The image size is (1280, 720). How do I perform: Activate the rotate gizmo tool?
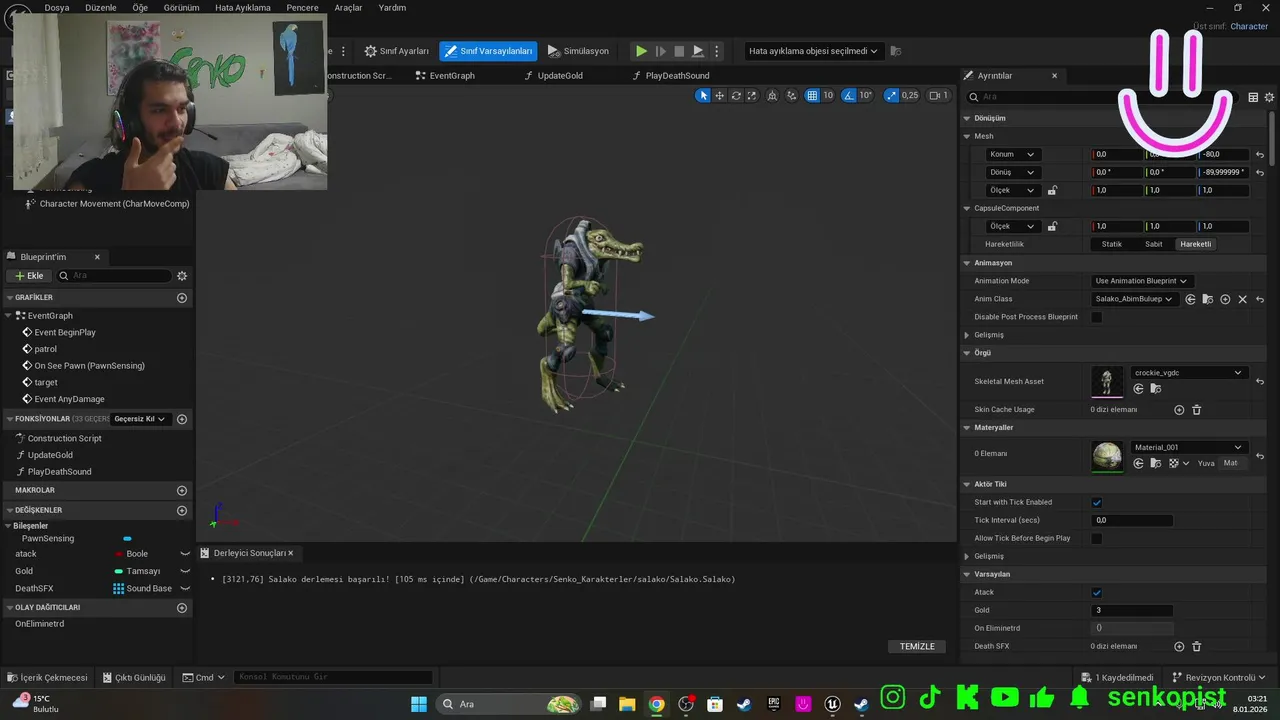[x=736, y=96]
